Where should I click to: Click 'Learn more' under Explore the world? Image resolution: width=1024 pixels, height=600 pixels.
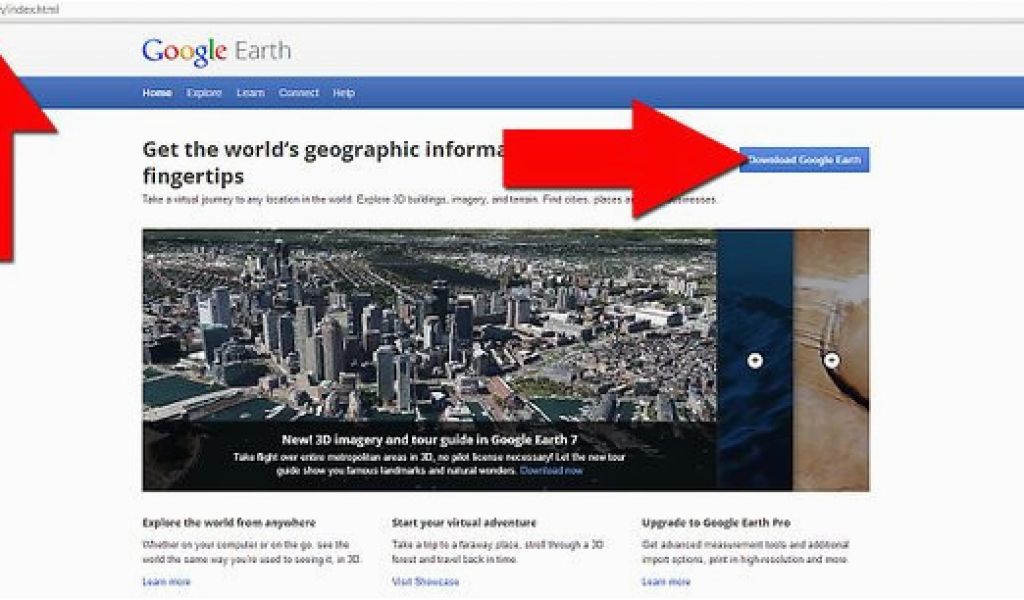(167, 582)
